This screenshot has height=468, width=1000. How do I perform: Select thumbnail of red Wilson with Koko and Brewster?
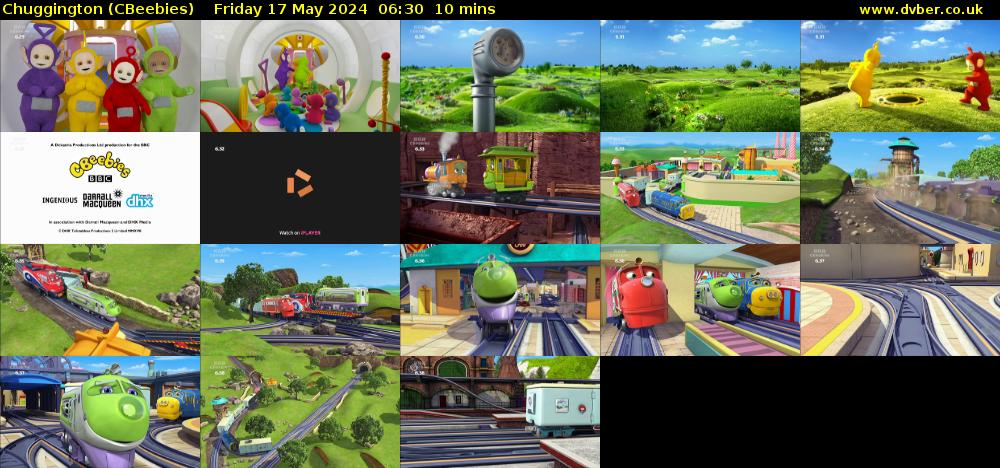coord(700,300)
